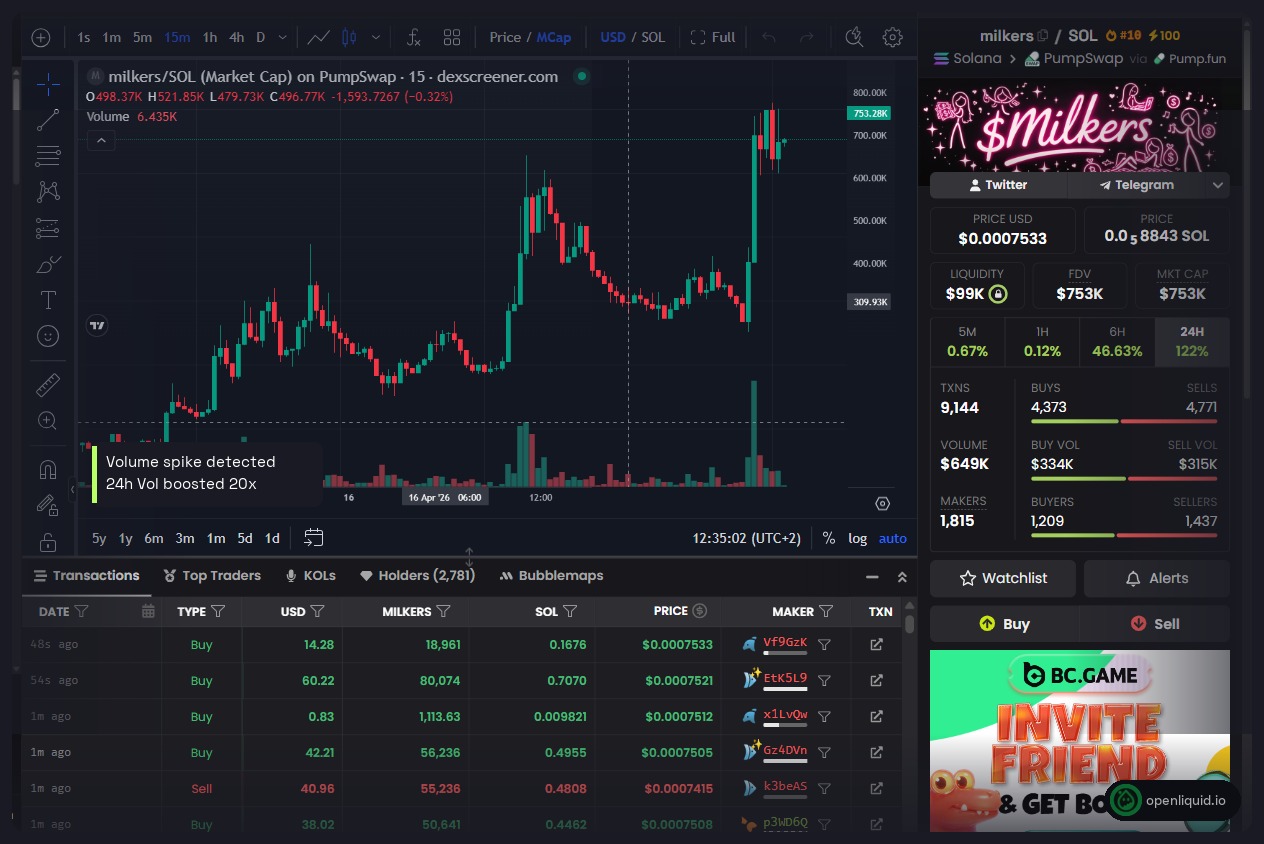
Task: Open the XABCD pattern tool
Action: 48,192
